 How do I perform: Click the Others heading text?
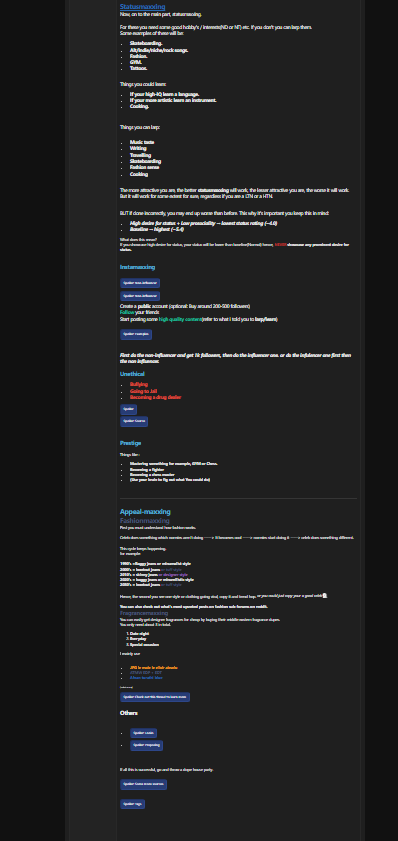click(128, 713)
